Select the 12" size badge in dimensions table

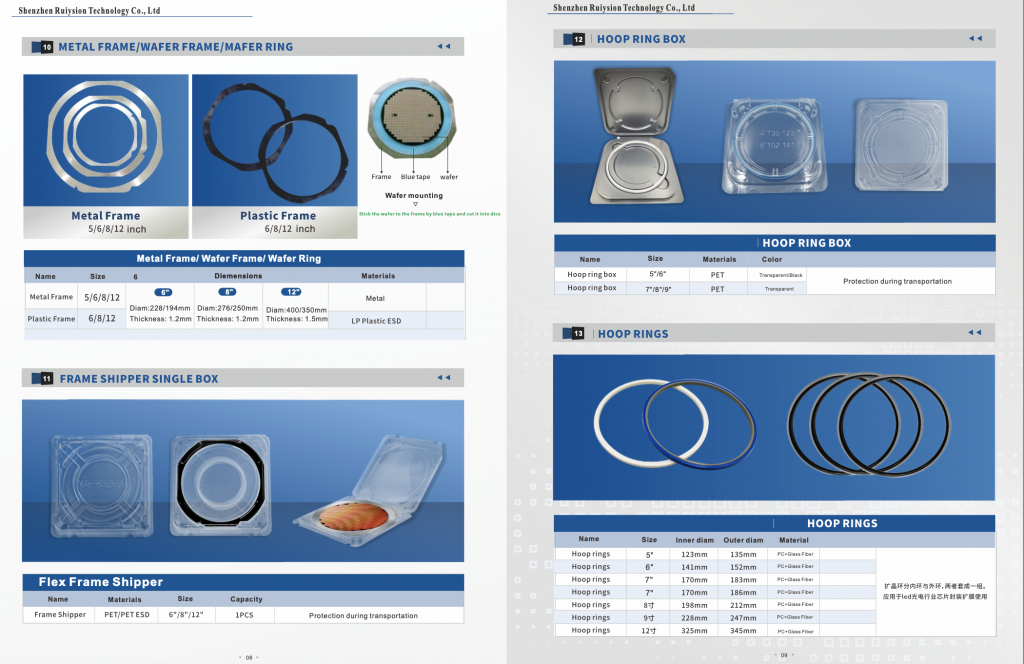(291, 292)
